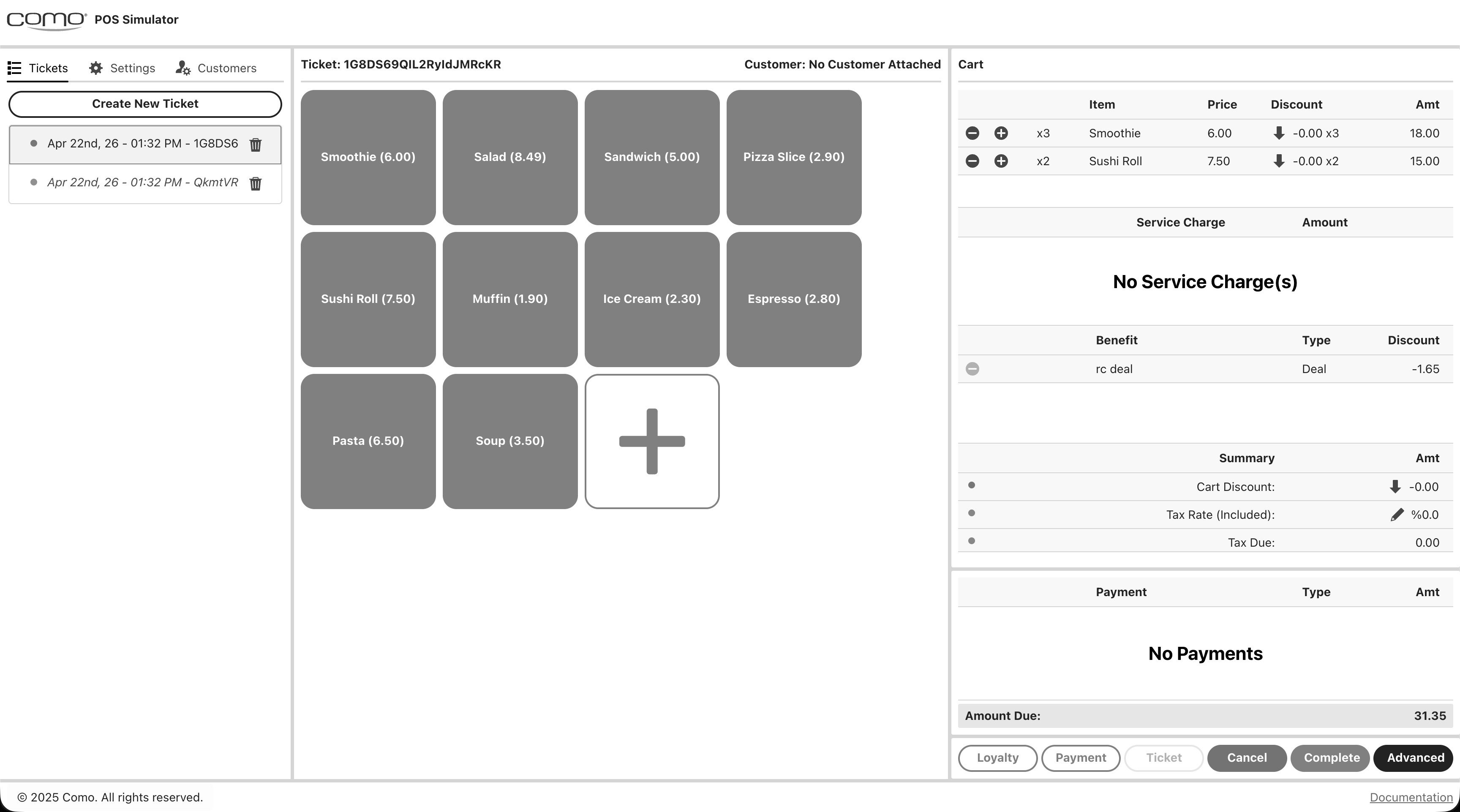Click the Smoothie row discount arrow icon

[x=1279, y=133]
